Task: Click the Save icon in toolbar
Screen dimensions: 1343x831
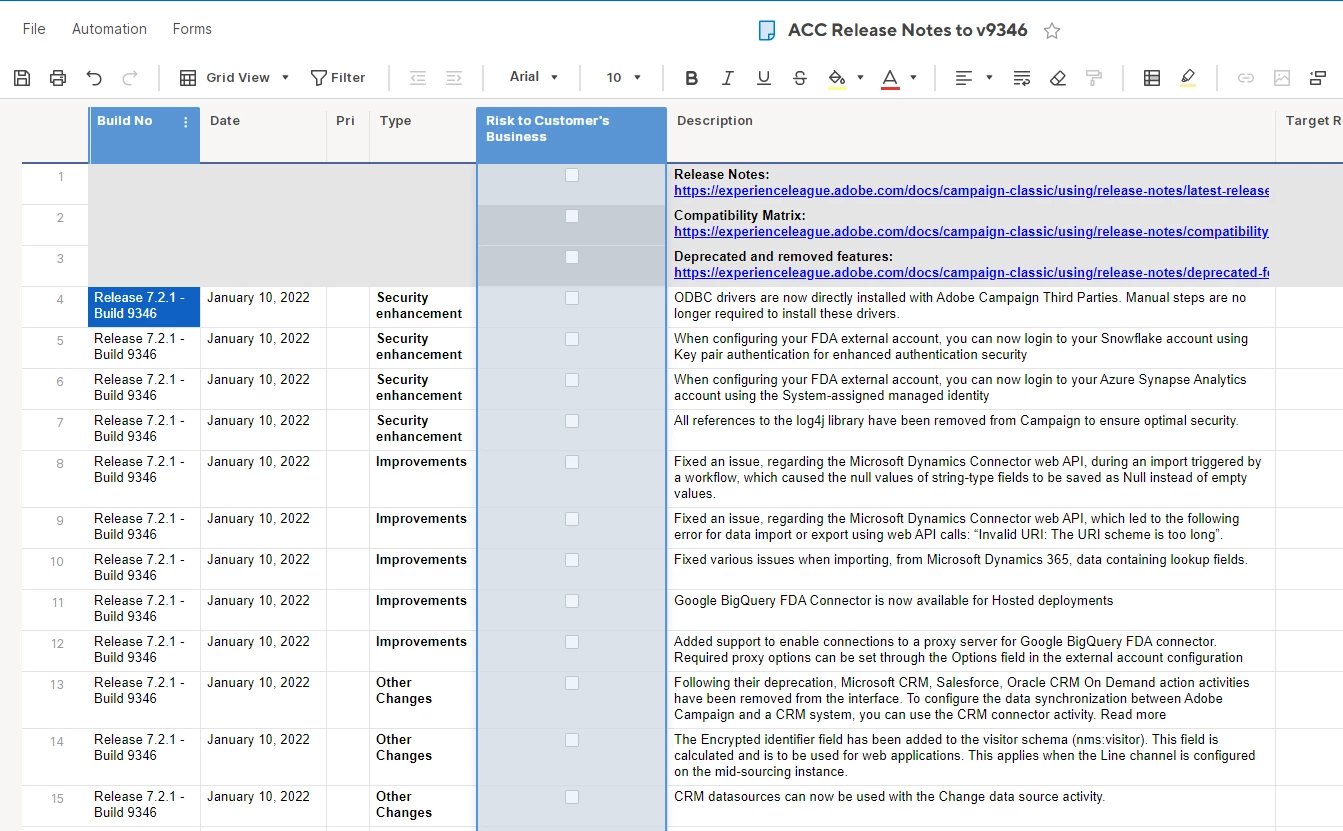Action: coord(22,78)
